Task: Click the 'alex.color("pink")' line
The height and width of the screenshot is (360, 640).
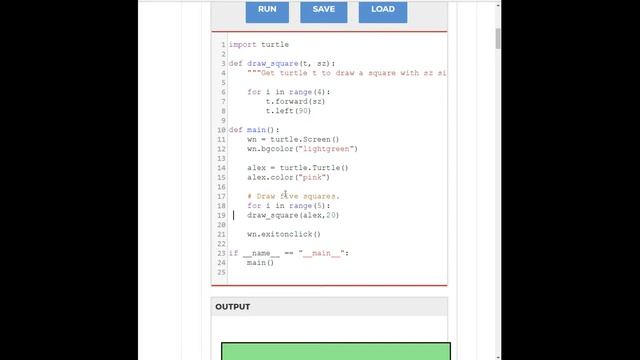Action: pos(288,178)
